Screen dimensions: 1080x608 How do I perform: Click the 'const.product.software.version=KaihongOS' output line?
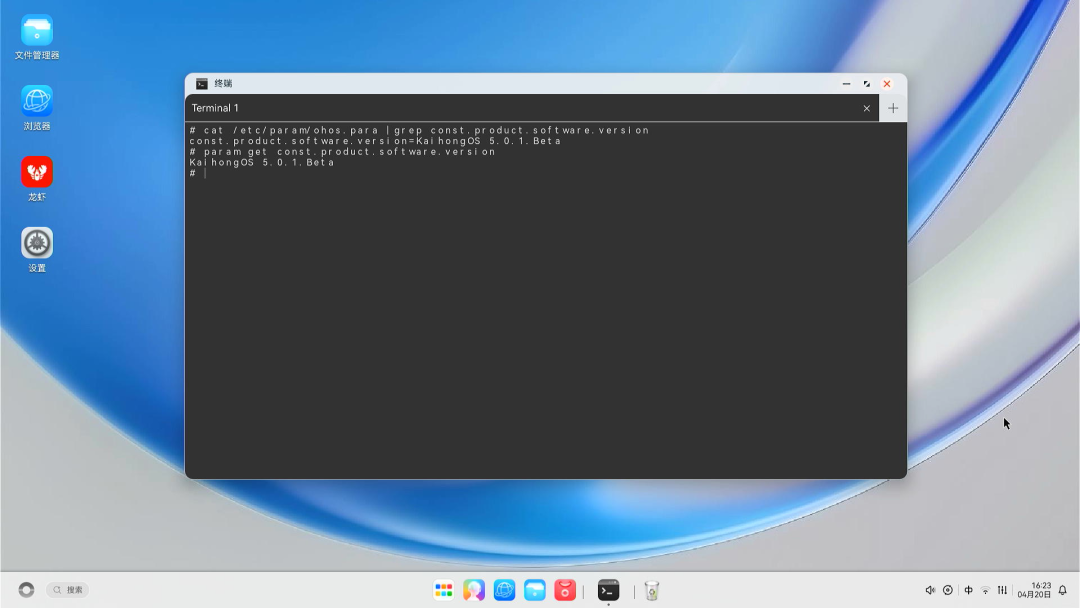tap(375, 141)
